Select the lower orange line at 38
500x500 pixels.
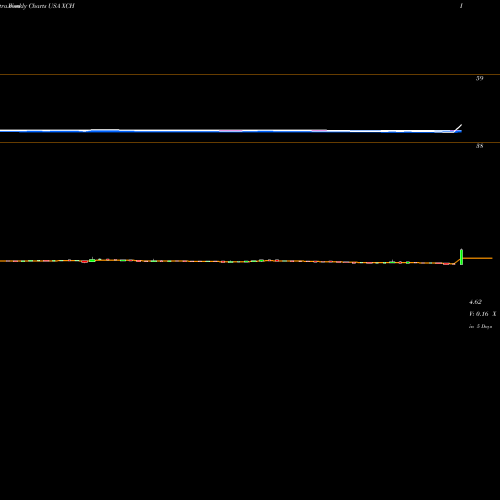pos(250,142)
